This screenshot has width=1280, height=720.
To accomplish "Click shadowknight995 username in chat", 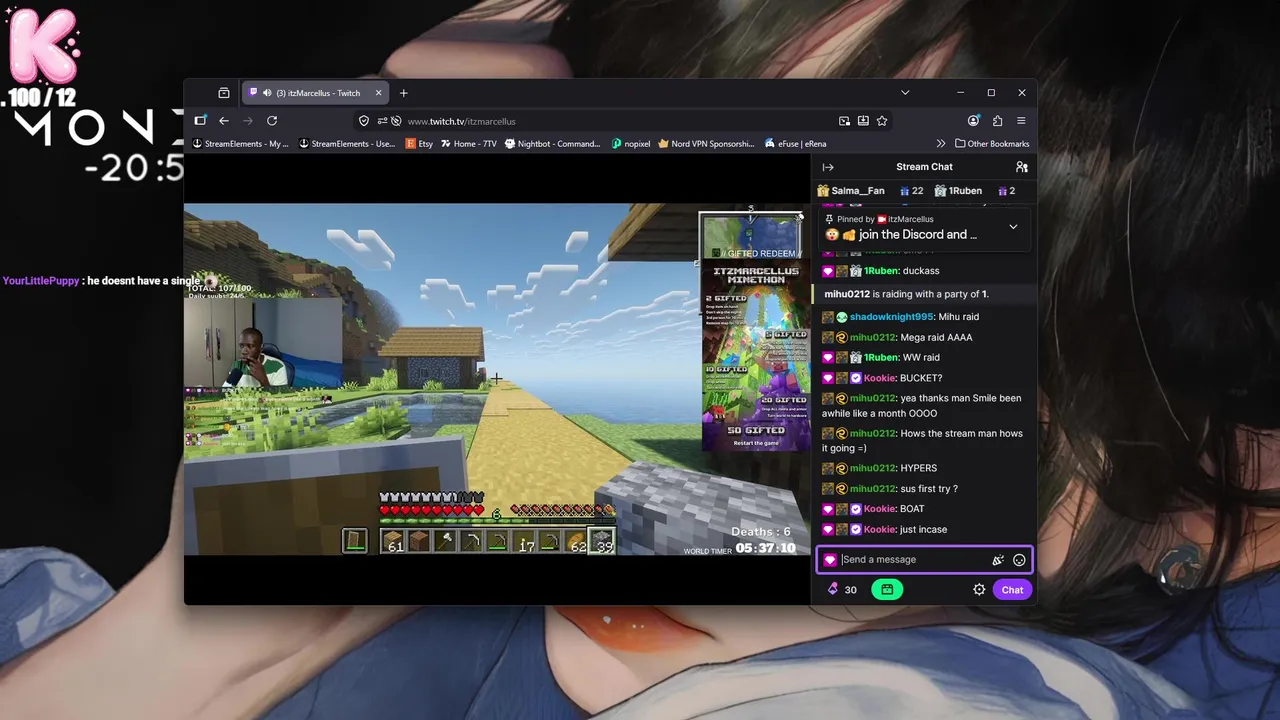I will [x=891, y=317].
